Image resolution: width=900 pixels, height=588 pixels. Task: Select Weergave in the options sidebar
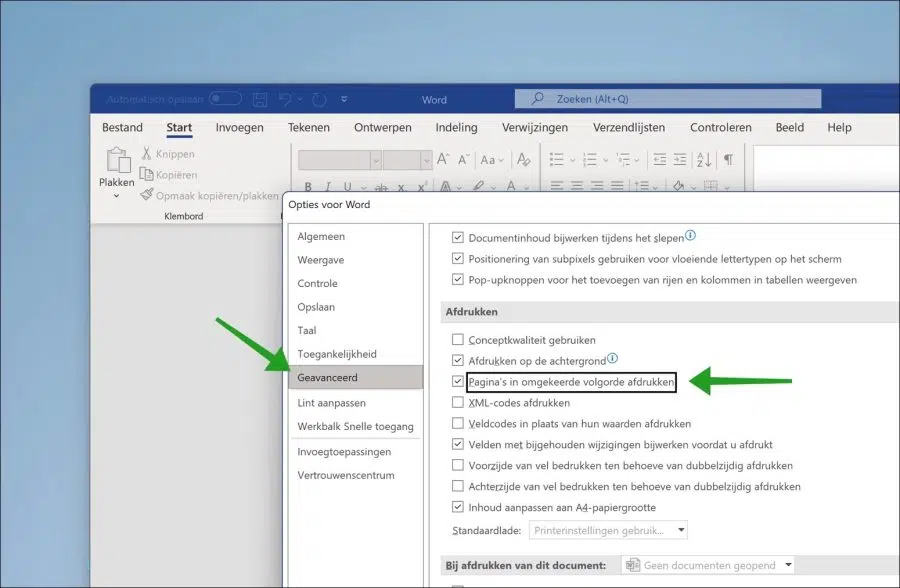click(x=356, y=260)
